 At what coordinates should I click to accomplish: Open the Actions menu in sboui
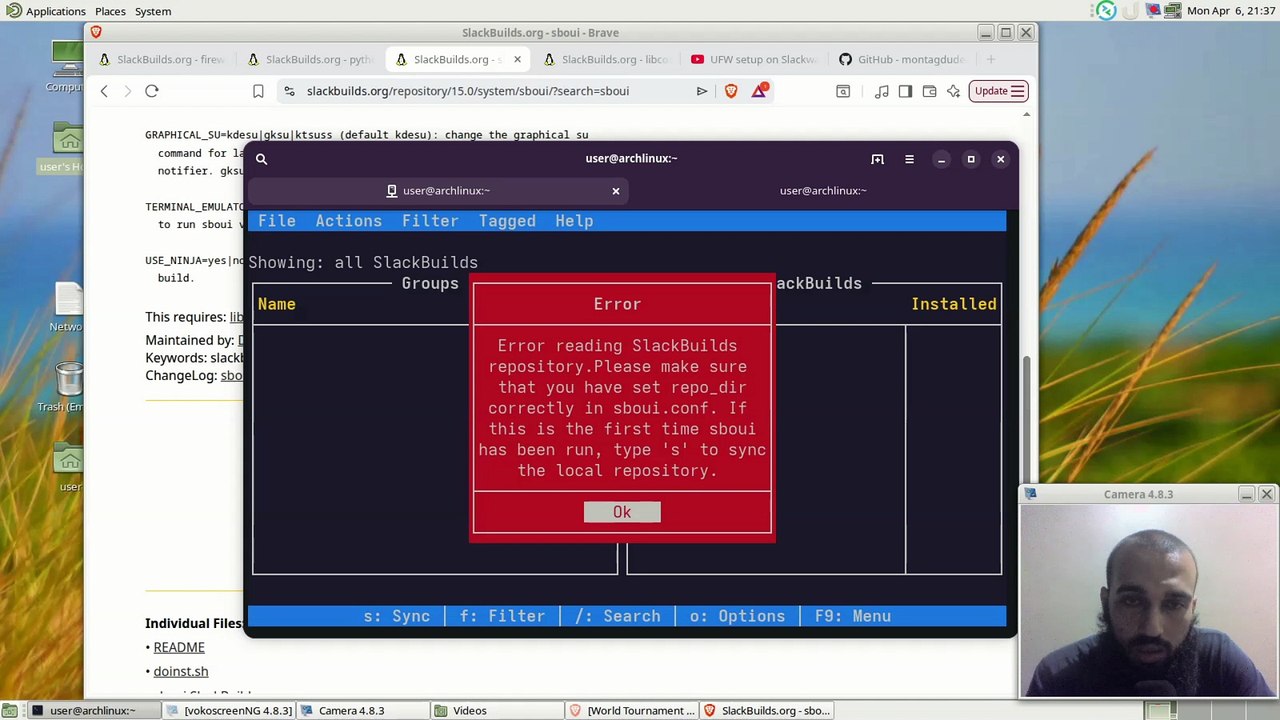pyautogui.click(x=348, y=221)
